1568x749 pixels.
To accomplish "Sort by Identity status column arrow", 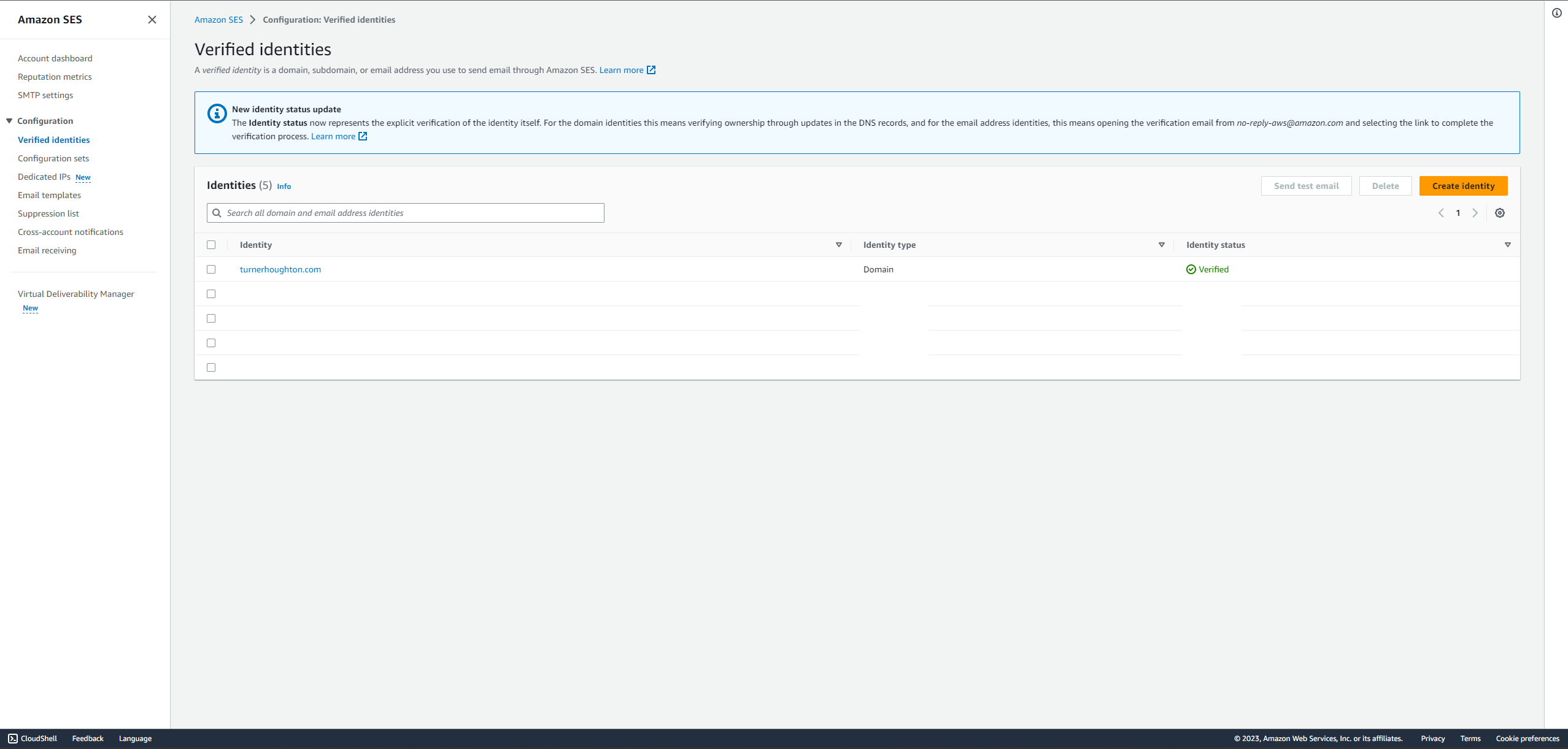I will tap(1508, 245).
